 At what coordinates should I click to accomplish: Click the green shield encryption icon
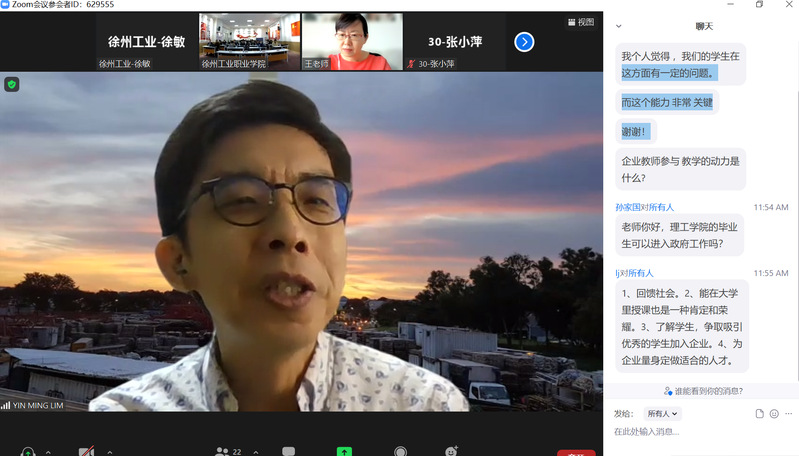click(x=12, y=85)
